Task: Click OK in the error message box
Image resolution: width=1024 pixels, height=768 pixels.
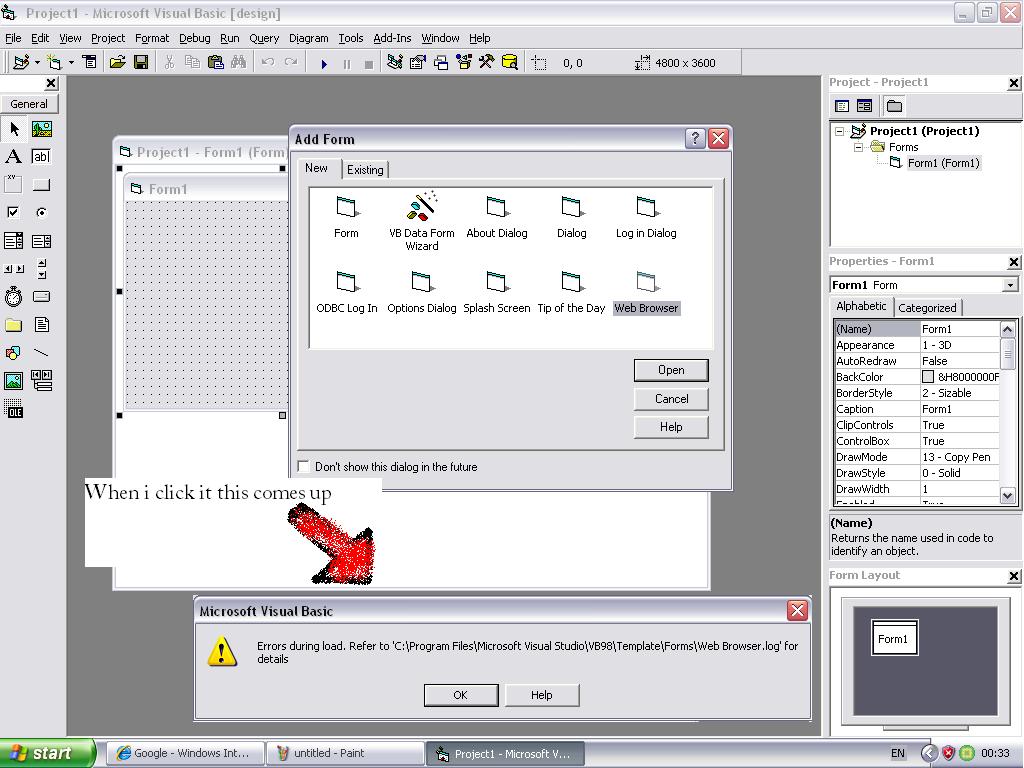Action: [460, 695]
